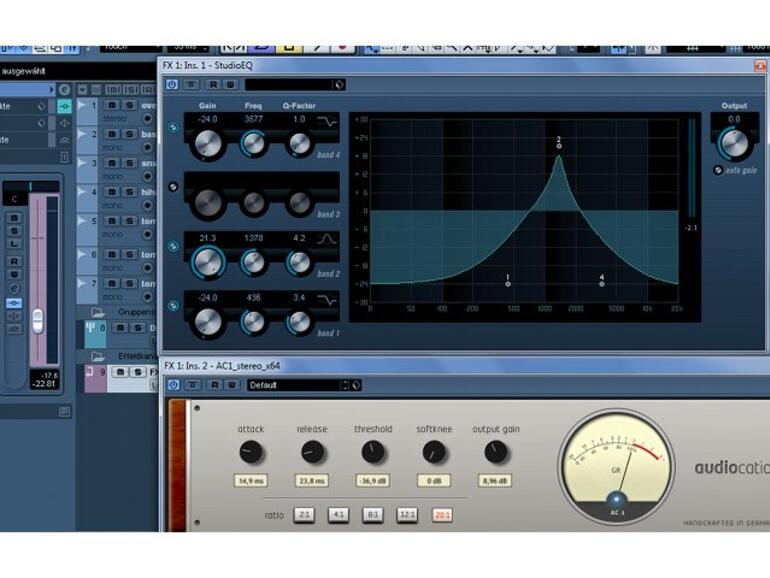The image size is (770, 578).
Task: Mute track 1 with its M button
Action: pyautogui.click(x=112, y=105)
